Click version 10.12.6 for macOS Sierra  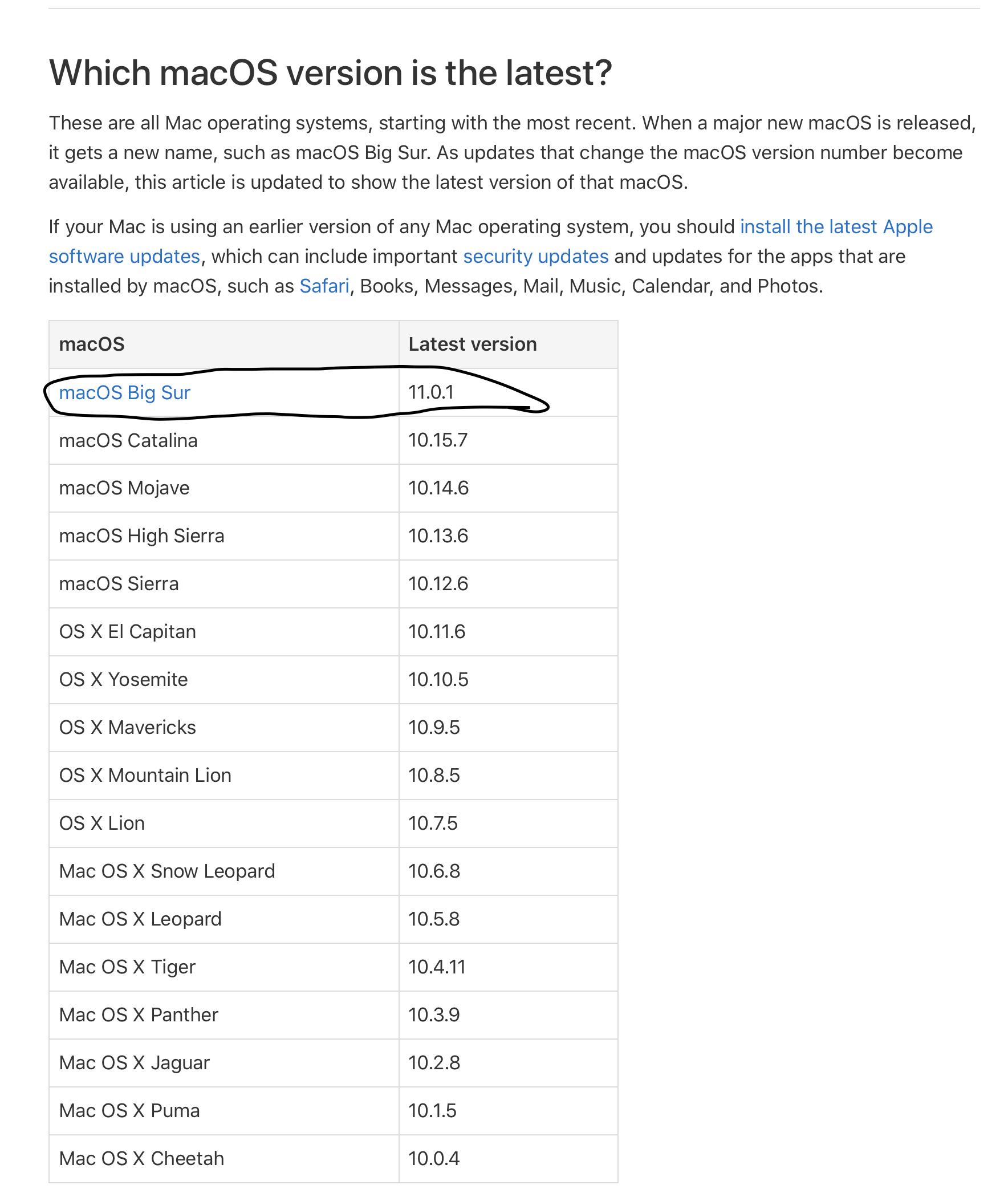coord(438,583)
